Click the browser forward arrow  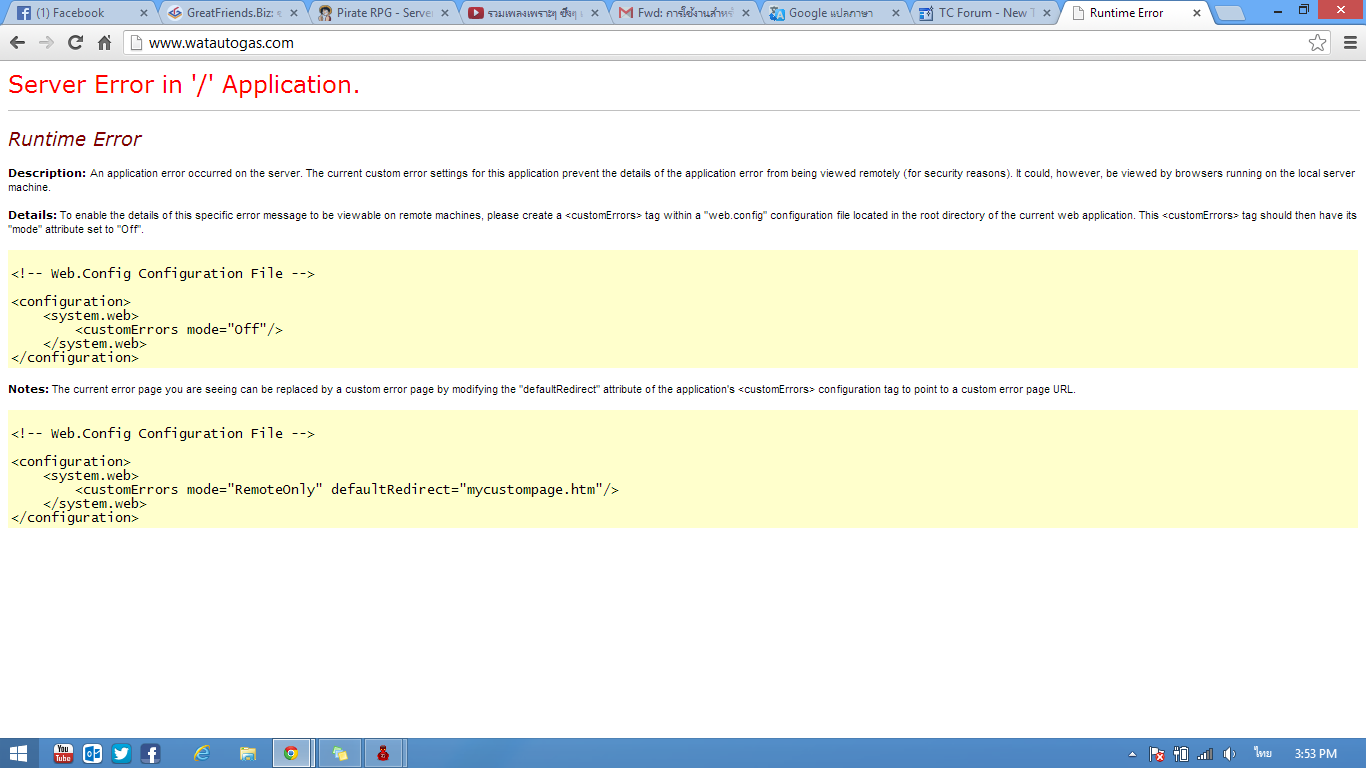coord(46,43)
